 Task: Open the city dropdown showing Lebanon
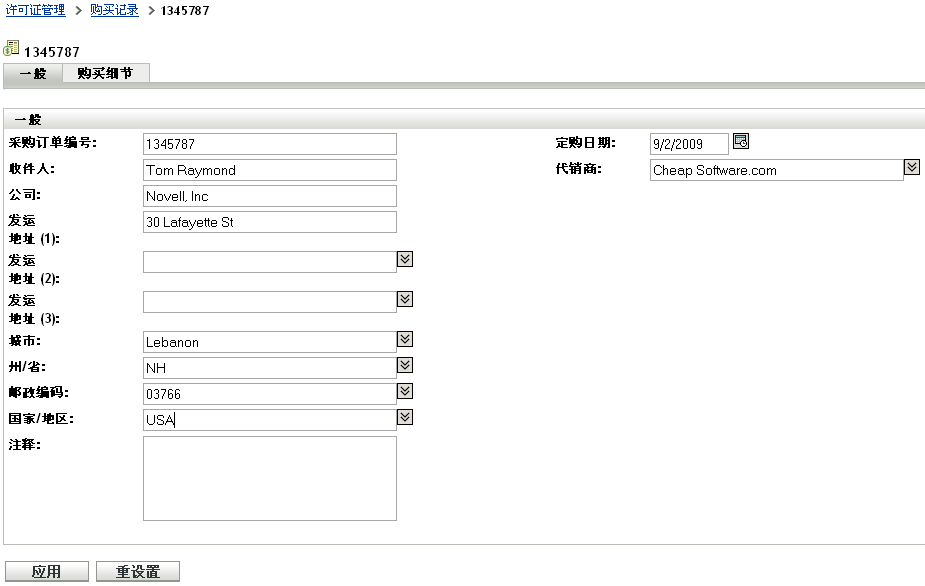pos(405,339)
